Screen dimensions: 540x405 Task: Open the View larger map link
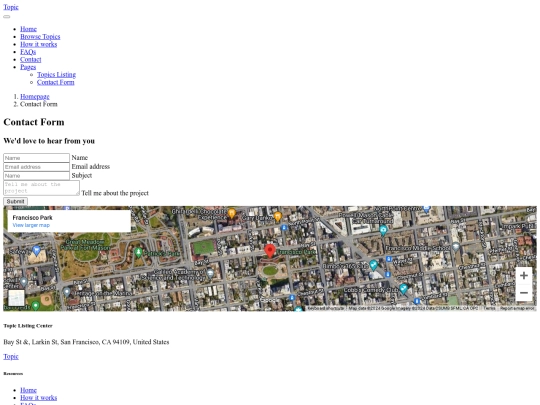tap(31, 225)
